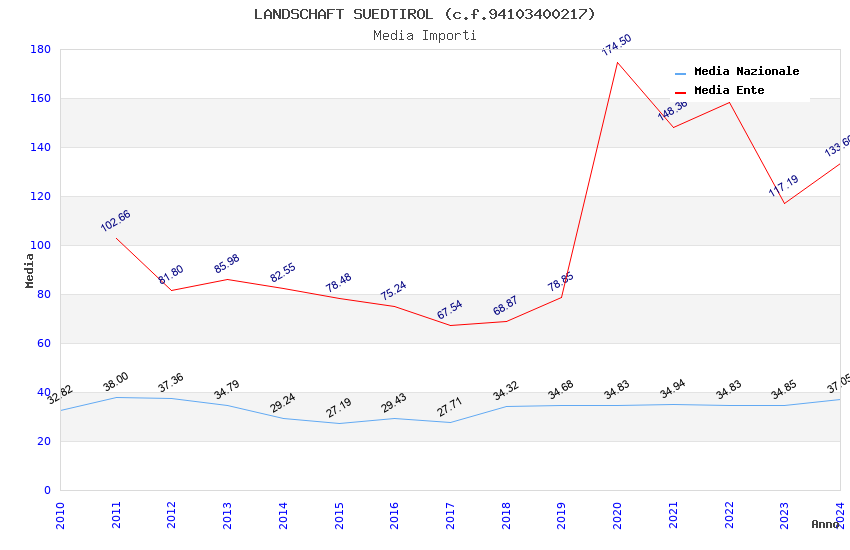
Task: Click the 180 y-axis tick label
Action: point(40,49)
